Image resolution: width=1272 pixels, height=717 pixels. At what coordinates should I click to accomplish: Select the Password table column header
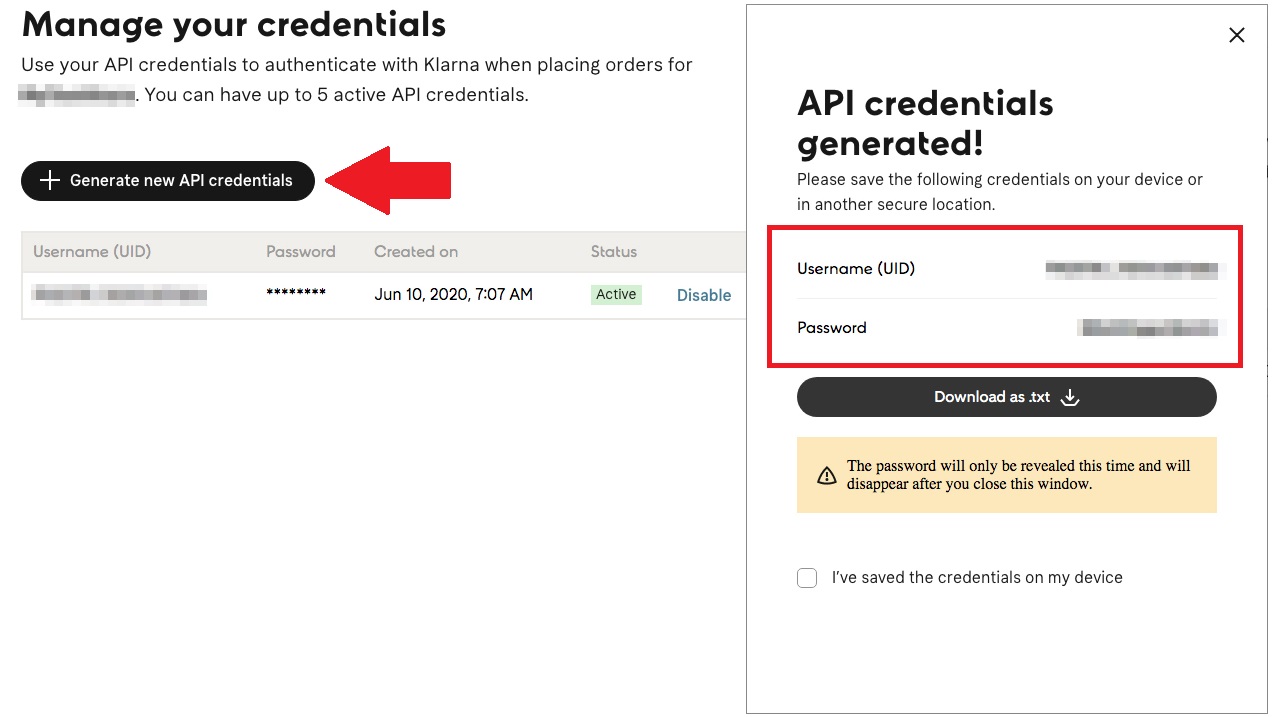(x=300, y=252)
